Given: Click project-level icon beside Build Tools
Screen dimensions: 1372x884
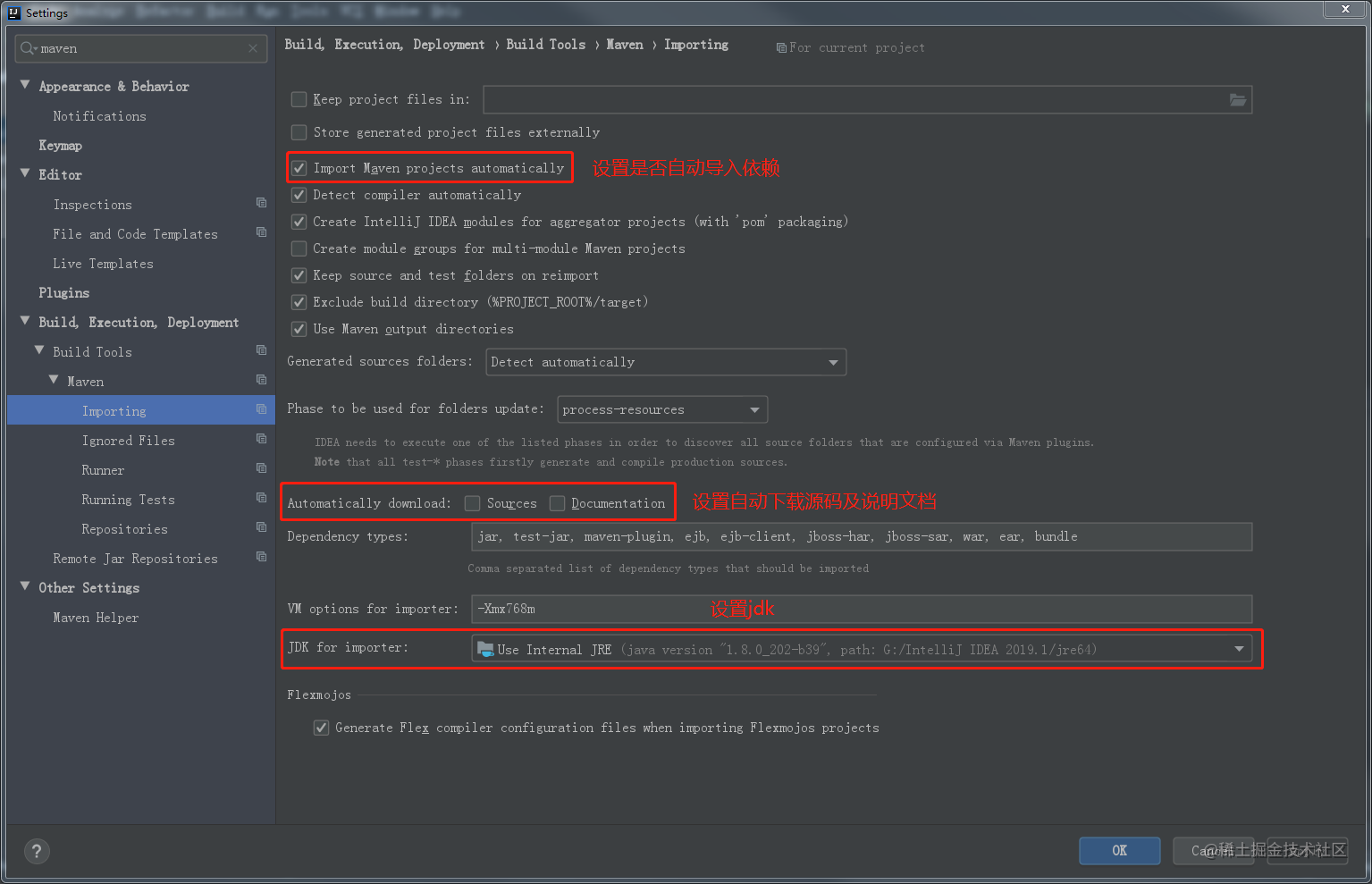Looking at the screenshot, I should point(261,350).
